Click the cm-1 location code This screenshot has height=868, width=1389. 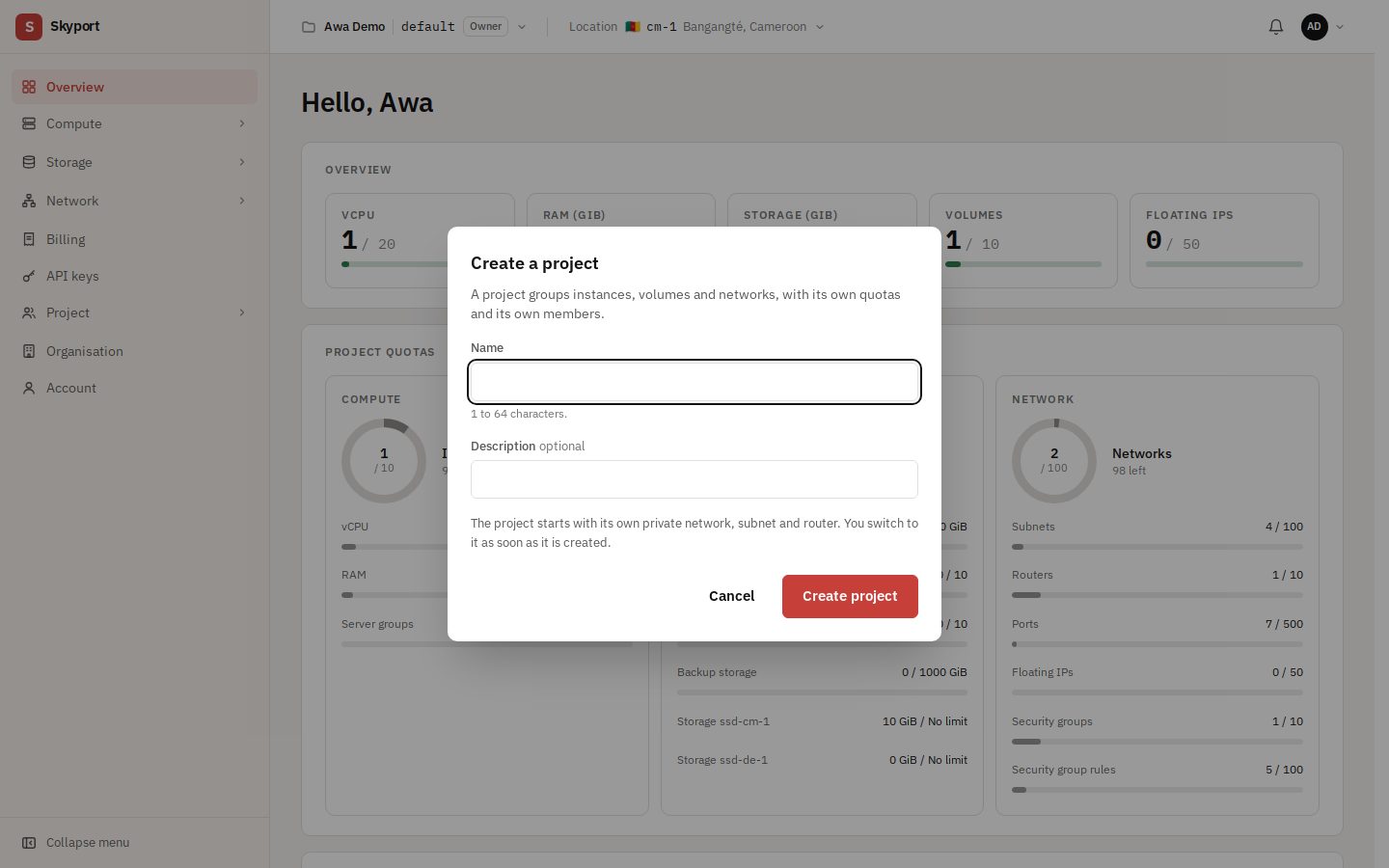coord(661,27)
